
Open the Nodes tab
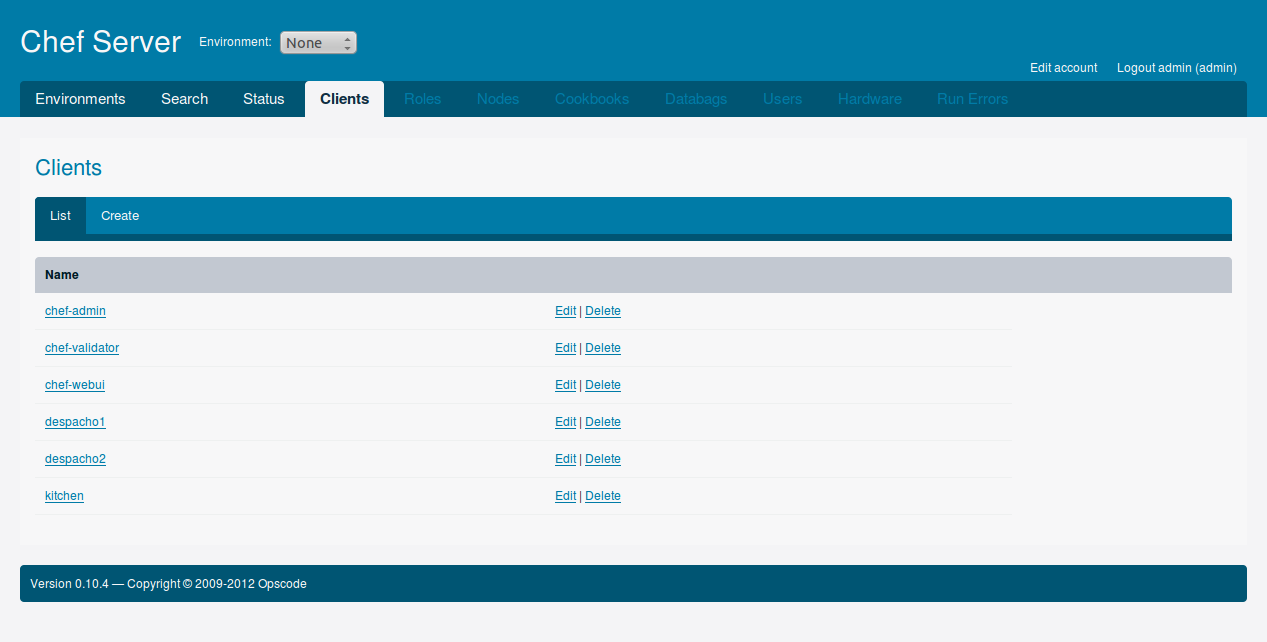click(x=498, y=99)
